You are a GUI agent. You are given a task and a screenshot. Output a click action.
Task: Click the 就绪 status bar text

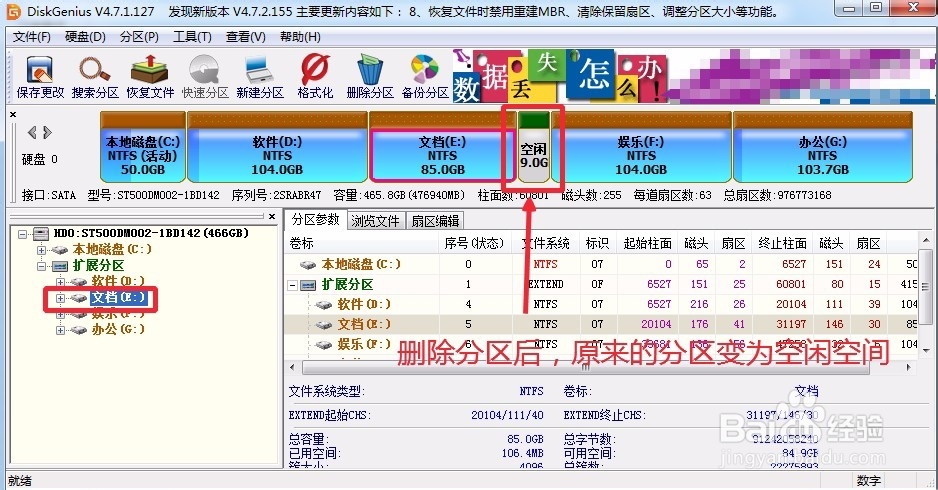(20, 480)
